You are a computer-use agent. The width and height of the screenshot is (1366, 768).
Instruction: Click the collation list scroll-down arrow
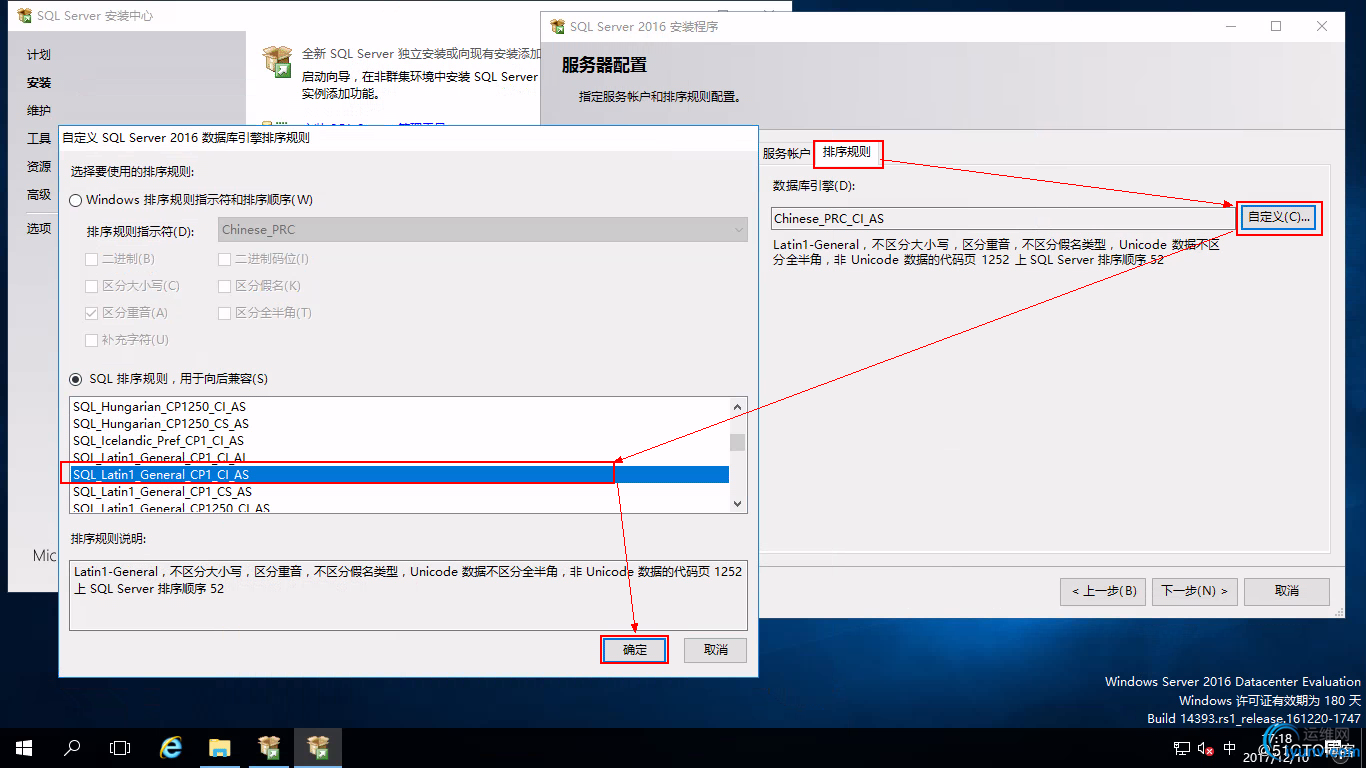coord(738,504)
